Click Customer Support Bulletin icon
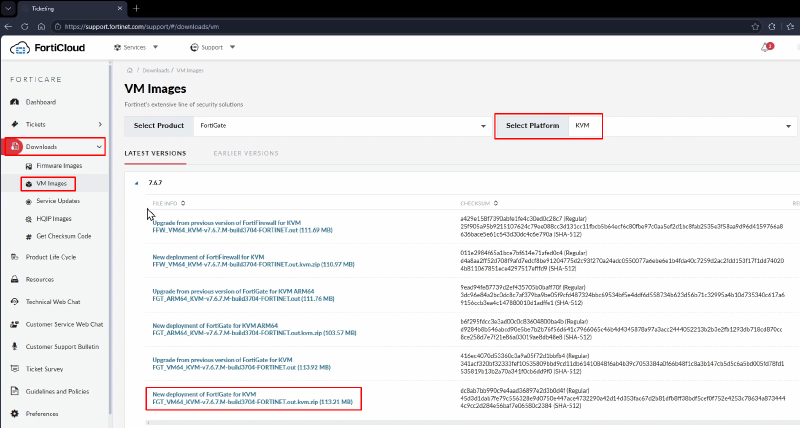The image size is (800, 428). coord(15,346)
